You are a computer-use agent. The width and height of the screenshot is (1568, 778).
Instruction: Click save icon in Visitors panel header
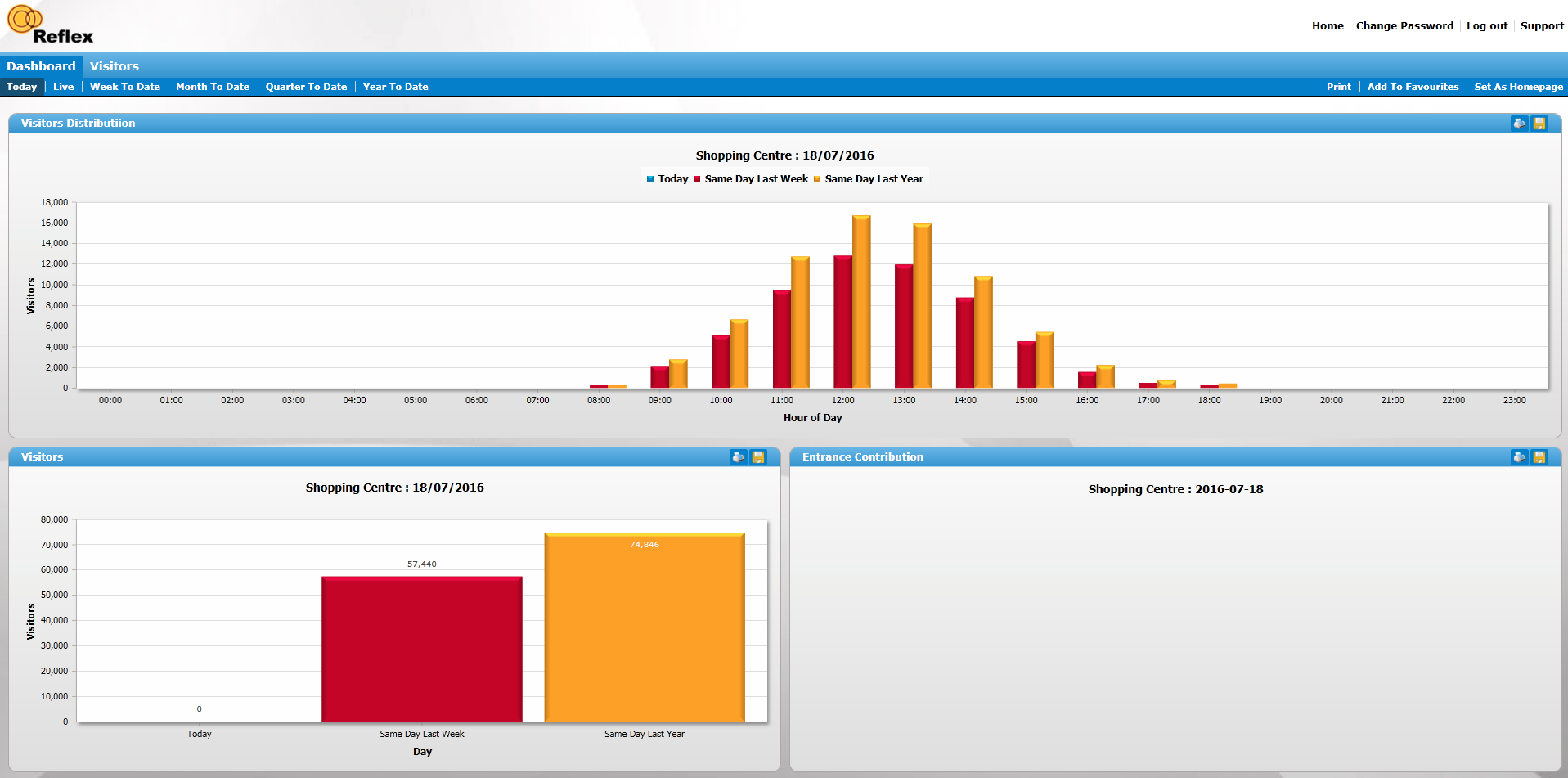click(x=758, y=457)
